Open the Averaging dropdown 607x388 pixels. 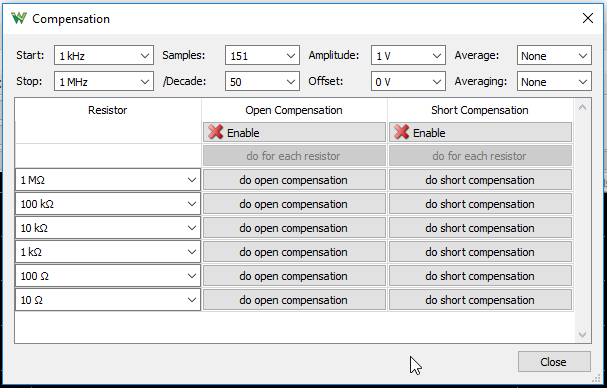coord(554,81)
